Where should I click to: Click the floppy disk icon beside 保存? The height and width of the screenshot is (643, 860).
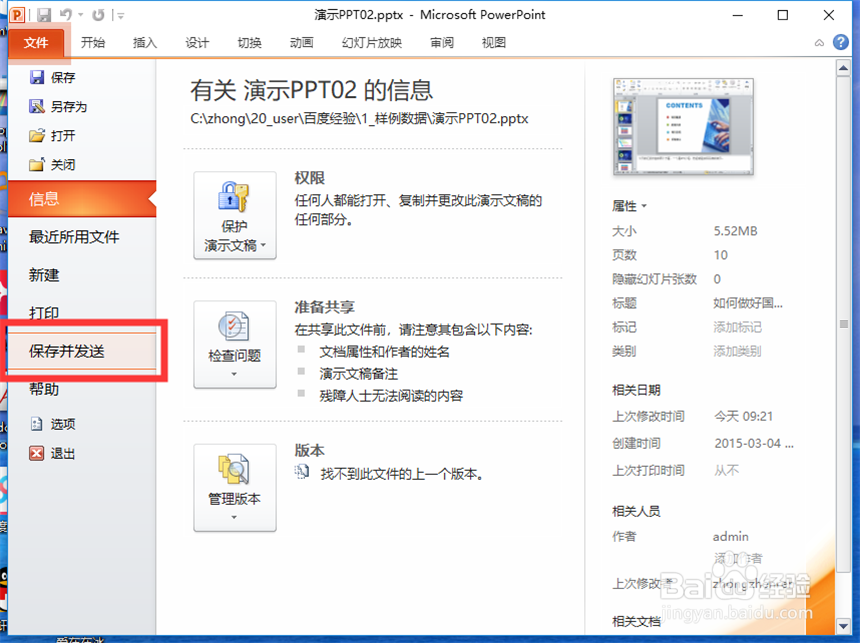click(37, 77)
